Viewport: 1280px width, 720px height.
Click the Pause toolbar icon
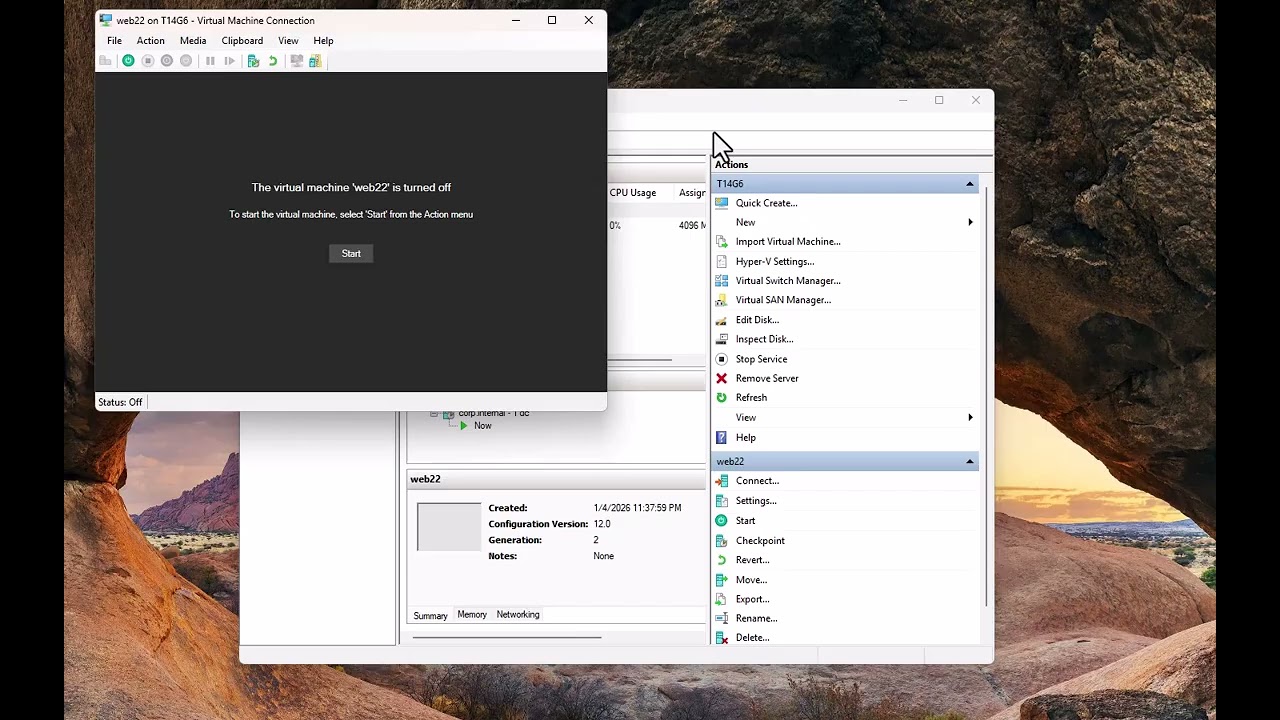[210, 61]
